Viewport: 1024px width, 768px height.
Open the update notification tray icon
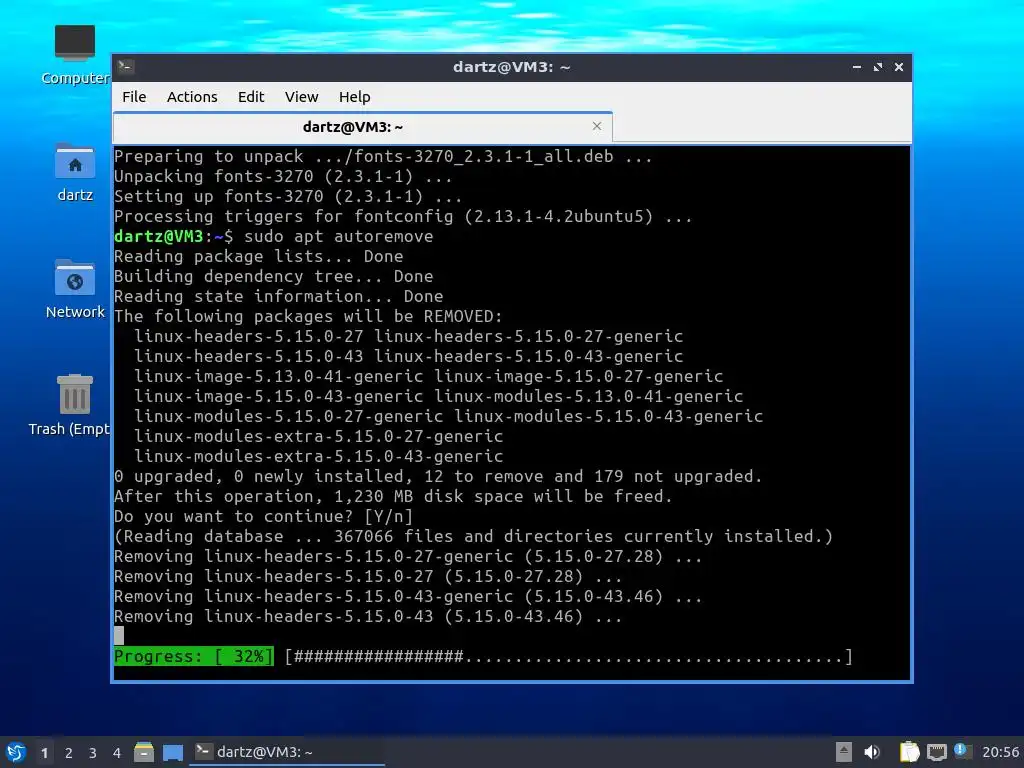[961, 750]
